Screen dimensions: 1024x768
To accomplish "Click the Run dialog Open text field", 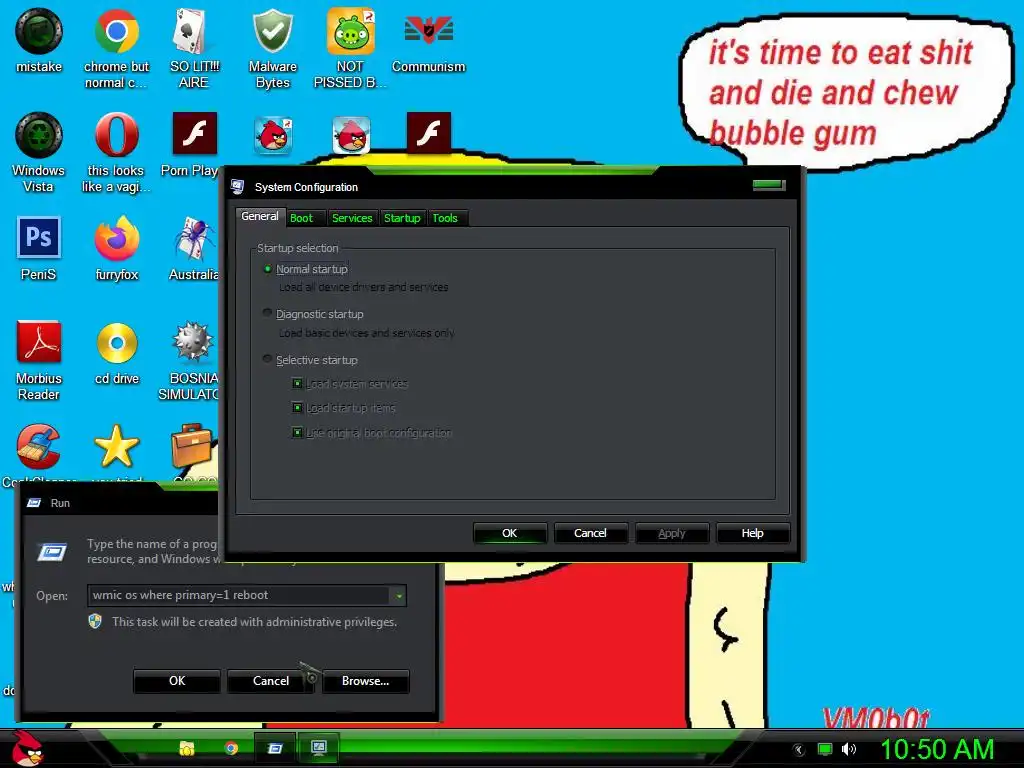I will [239, 595].
